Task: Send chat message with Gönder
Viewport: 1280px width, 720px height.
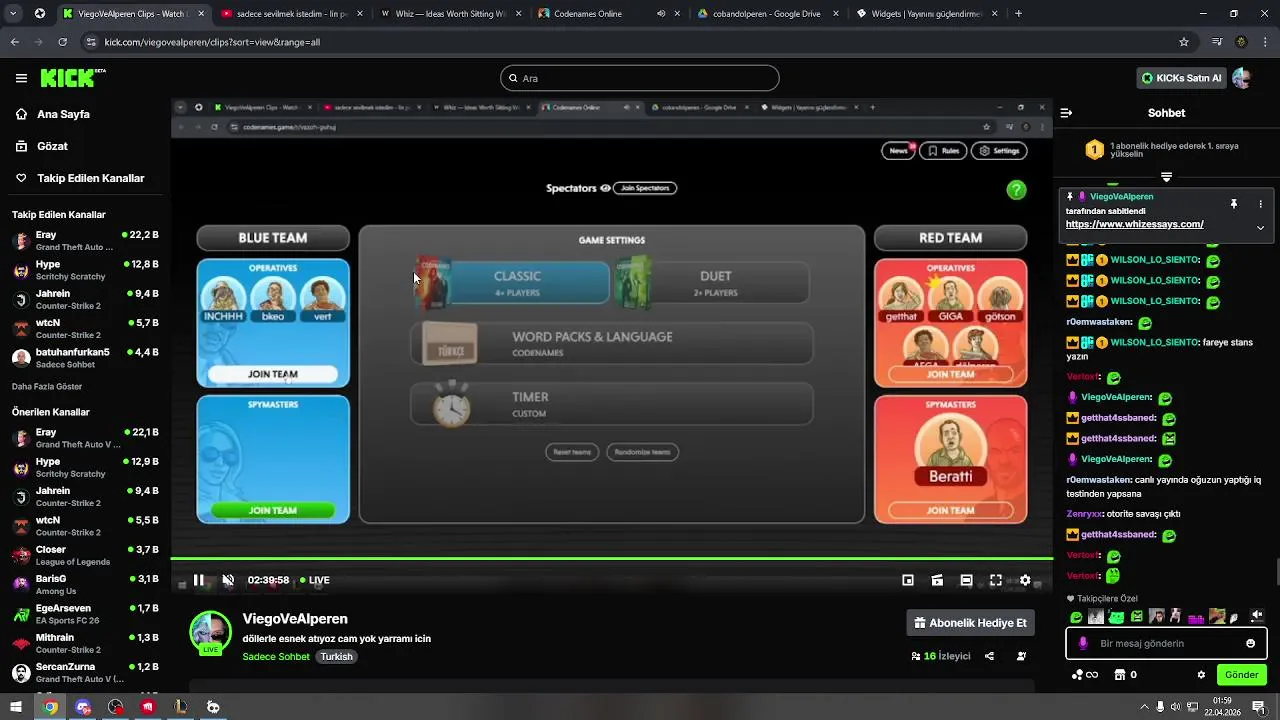Action: [1241, 675]
